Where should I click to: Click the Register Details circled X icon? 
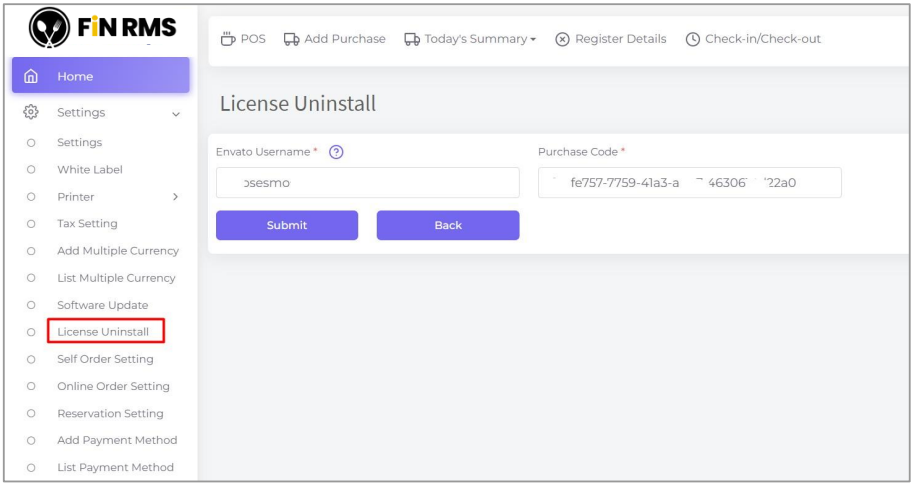click(x=562, y=39)
